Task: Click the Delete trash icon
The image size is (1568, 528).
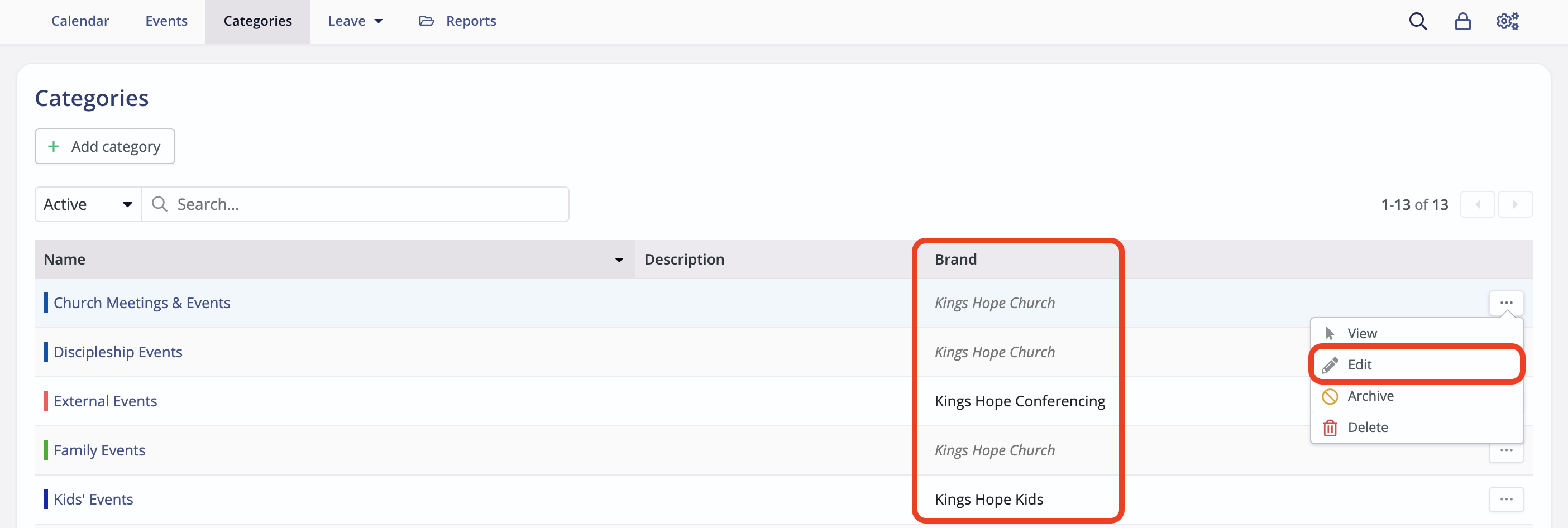Action: (1330, 427)
